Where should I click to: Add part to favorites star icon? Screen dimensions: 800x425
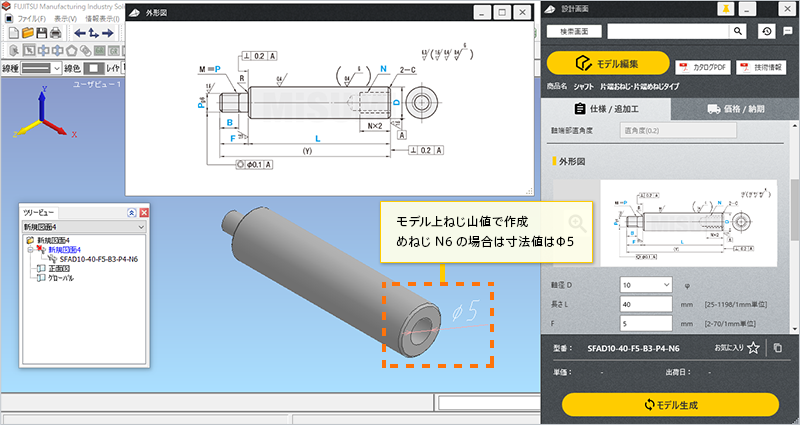click(753, 348)
